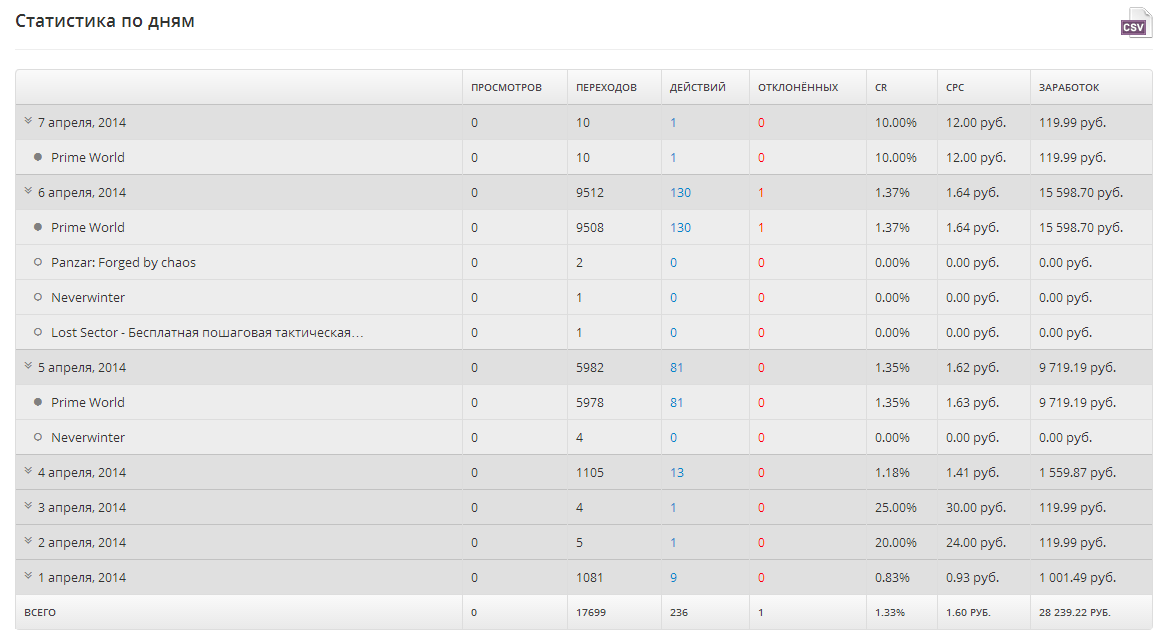Collapse the 7 апреля, 2014 row

(x=29, y=122)
